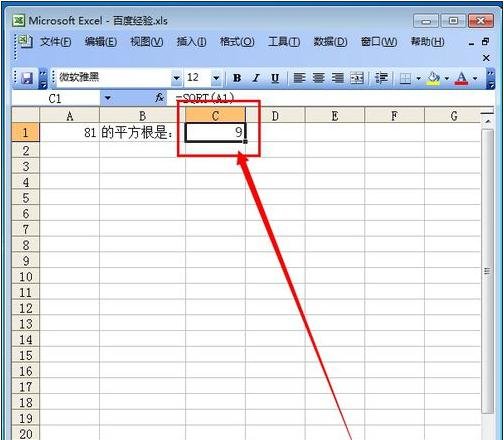
Task: Toggle Underline formatting
Action: pos(275,78)
